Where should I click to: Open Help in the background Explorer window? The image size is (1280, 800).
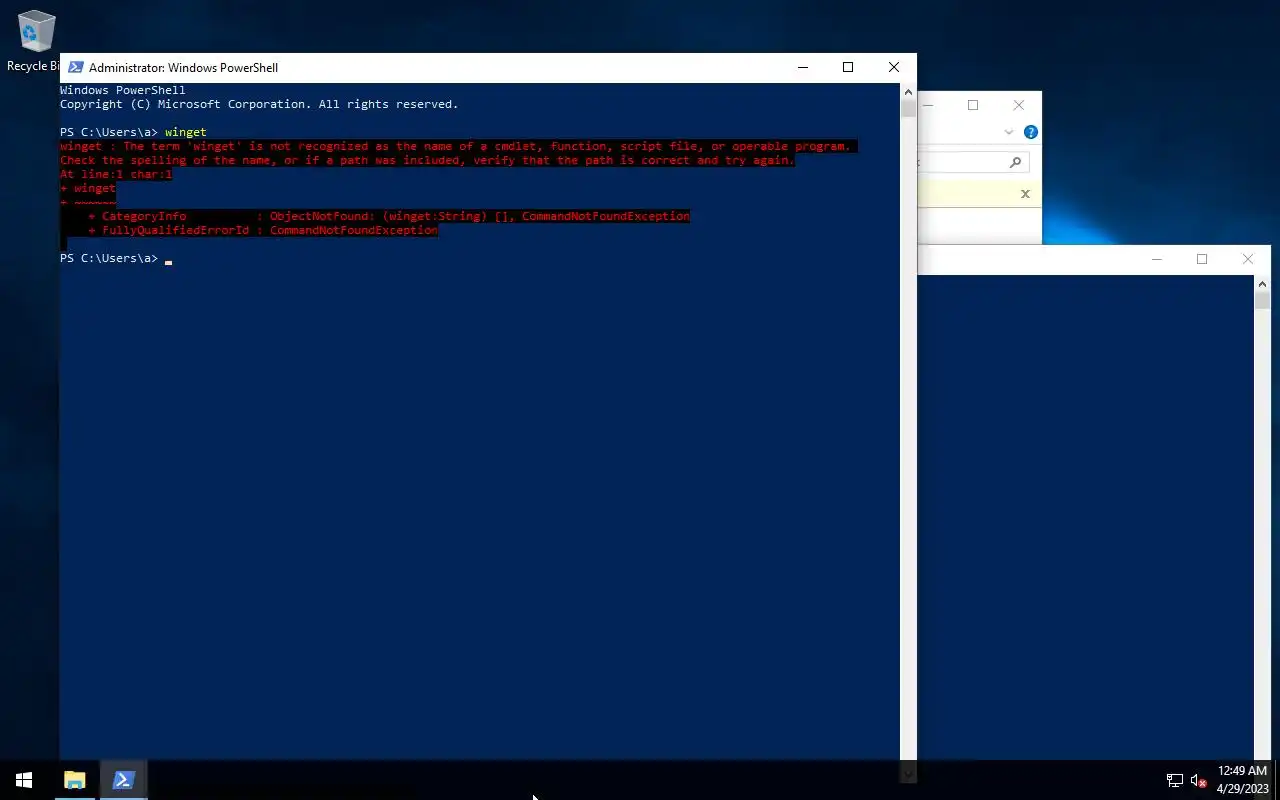[1031, 132]
